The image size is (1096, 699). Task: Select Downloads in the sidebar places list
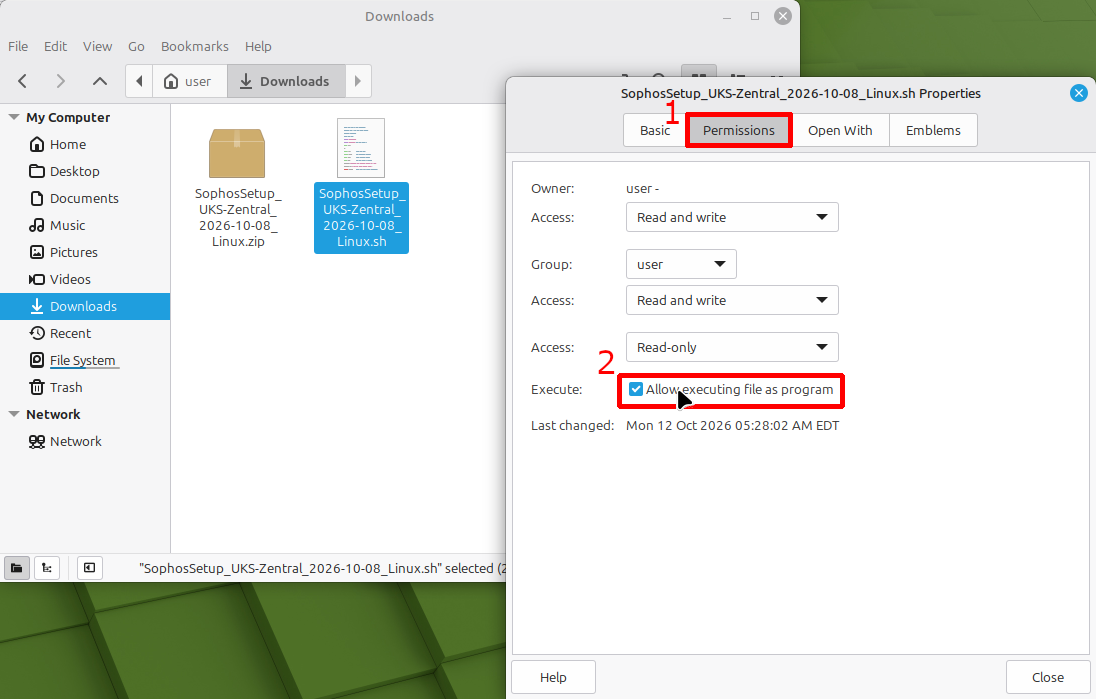[x=85, y=306]
